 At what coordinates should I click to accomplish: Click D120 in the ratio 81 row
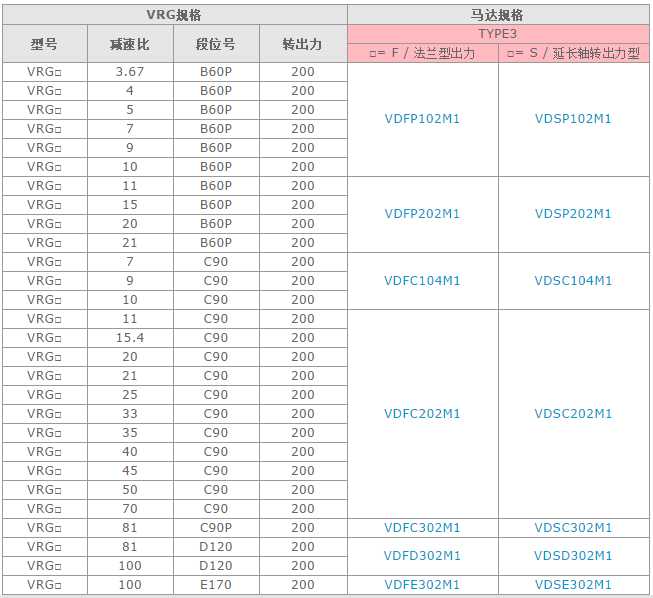tap(216, 547)
